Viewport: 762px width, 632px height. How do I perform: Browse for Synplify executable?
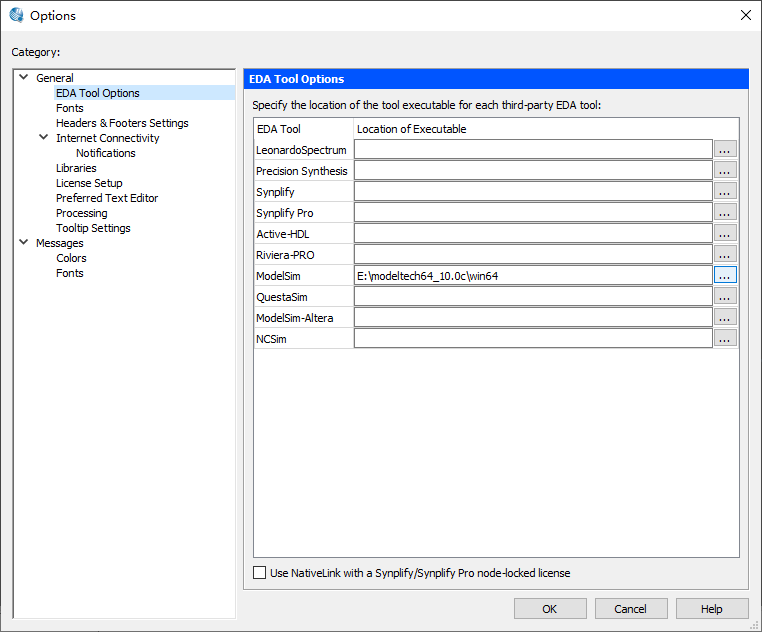[x=725, y=191]
